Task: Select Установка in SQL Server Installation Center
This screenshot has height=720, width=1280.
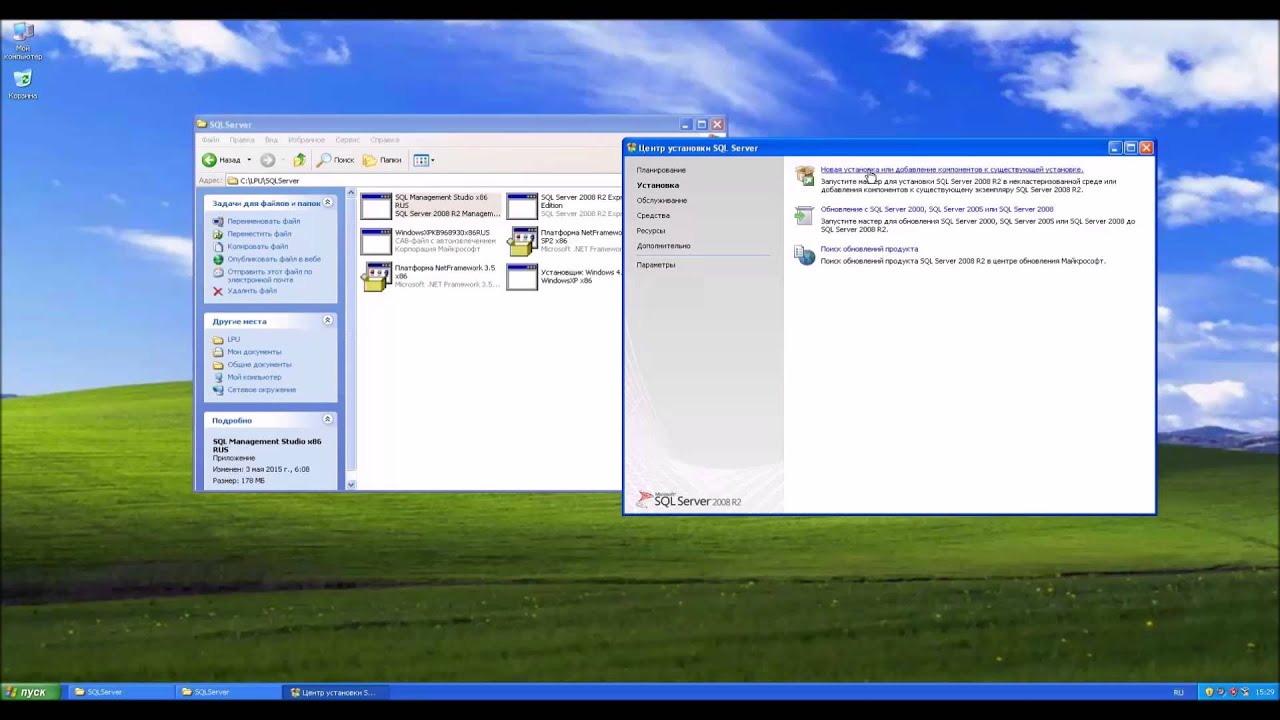Action: [658, 185]
